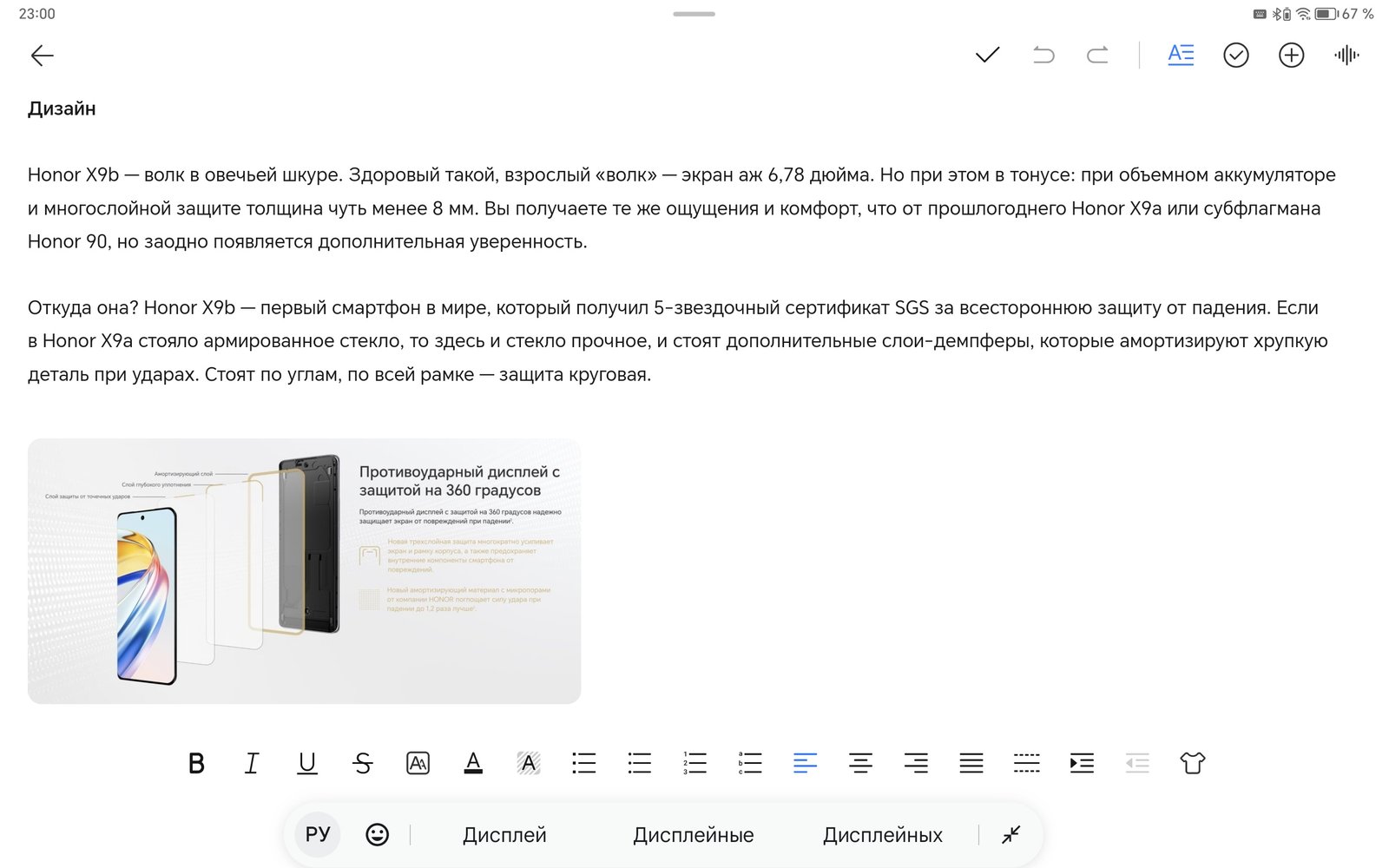Toggle bold formatting

click(196, 763)
